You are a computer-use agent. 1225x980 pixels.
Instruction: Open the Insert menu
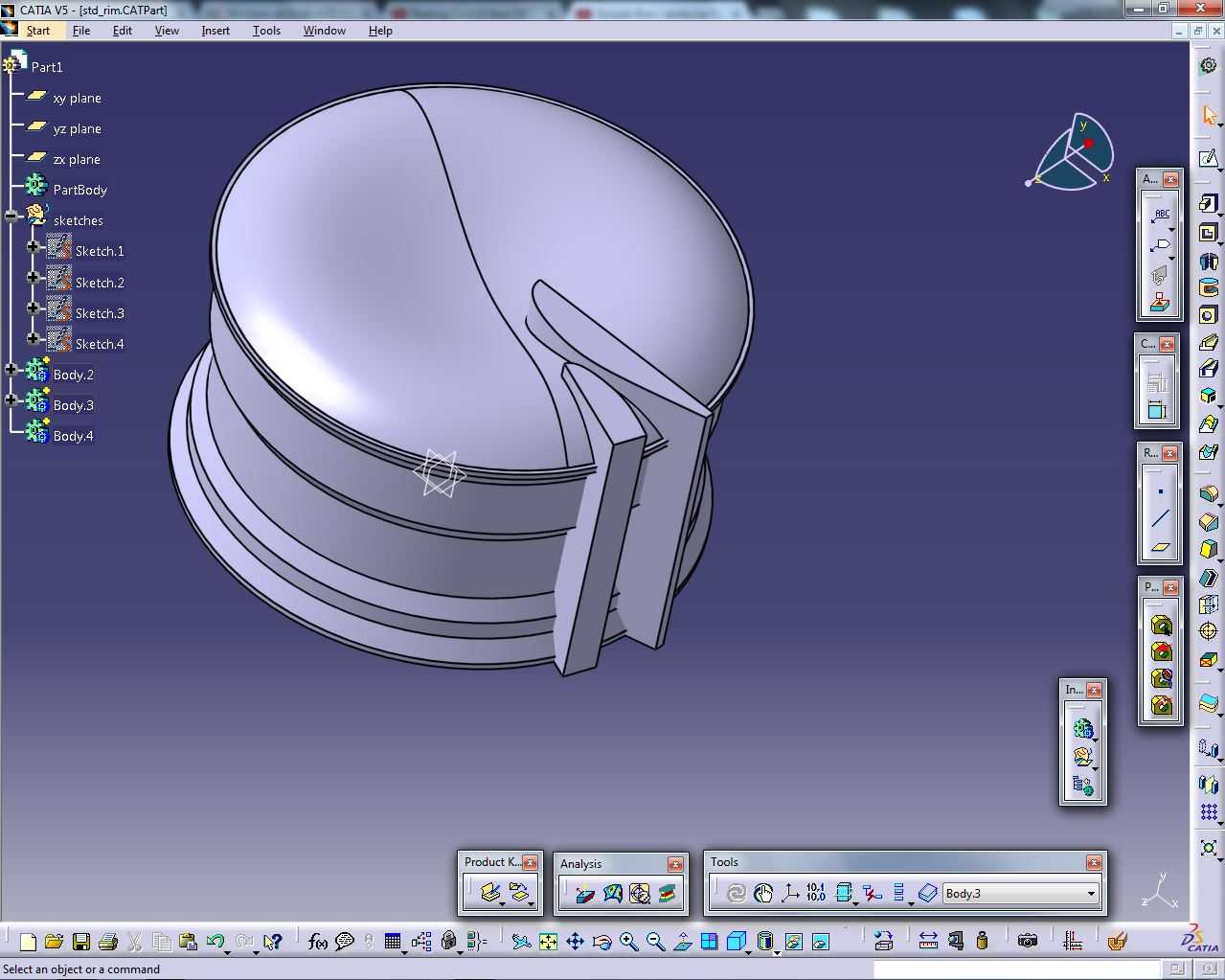(x=216, y=31)
